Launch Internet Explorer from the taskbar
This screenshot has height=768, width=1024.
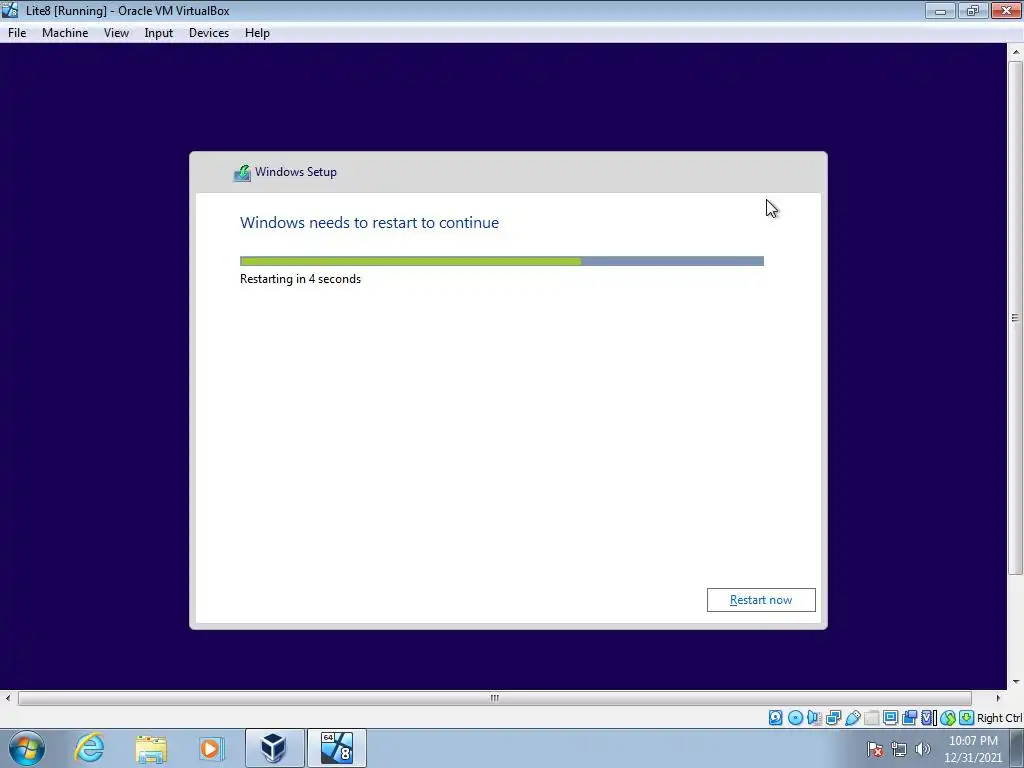tap(89, 748)
